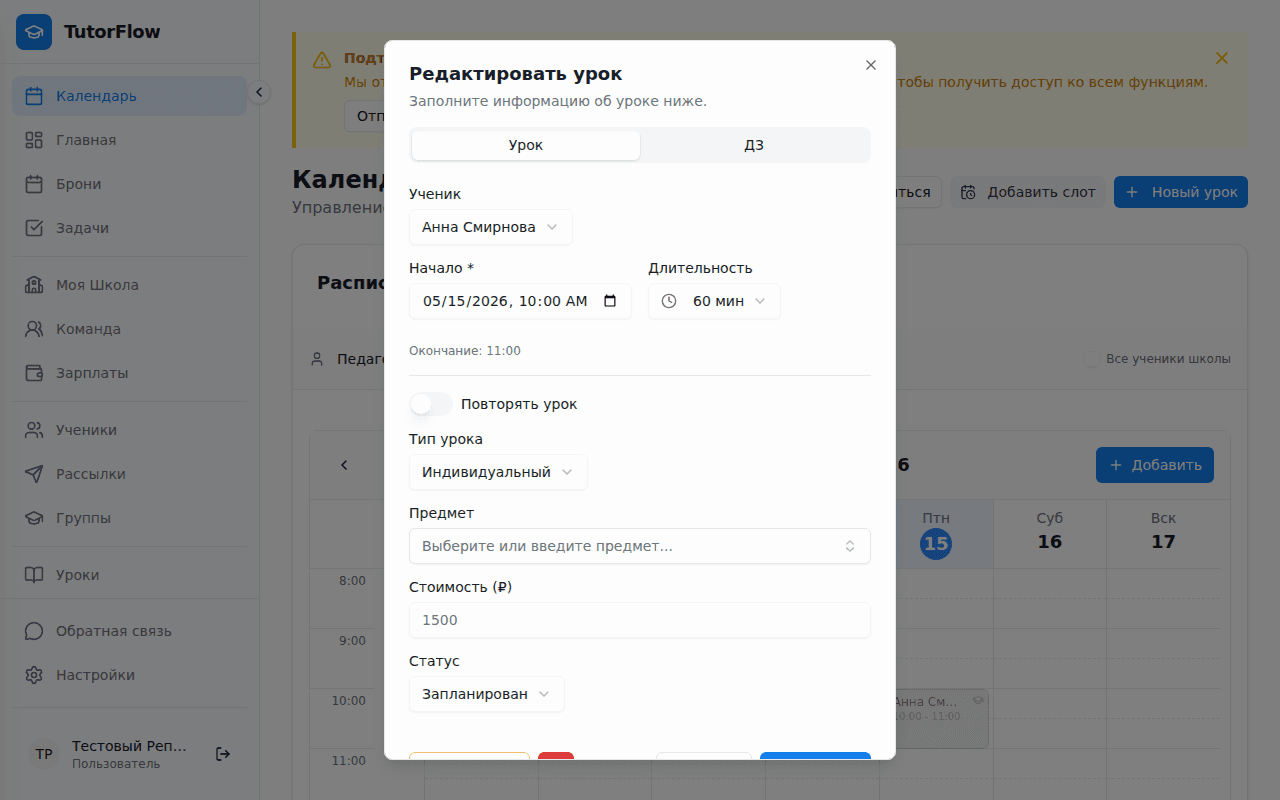Click the Стоимость (₽) input field

(640, 620)
